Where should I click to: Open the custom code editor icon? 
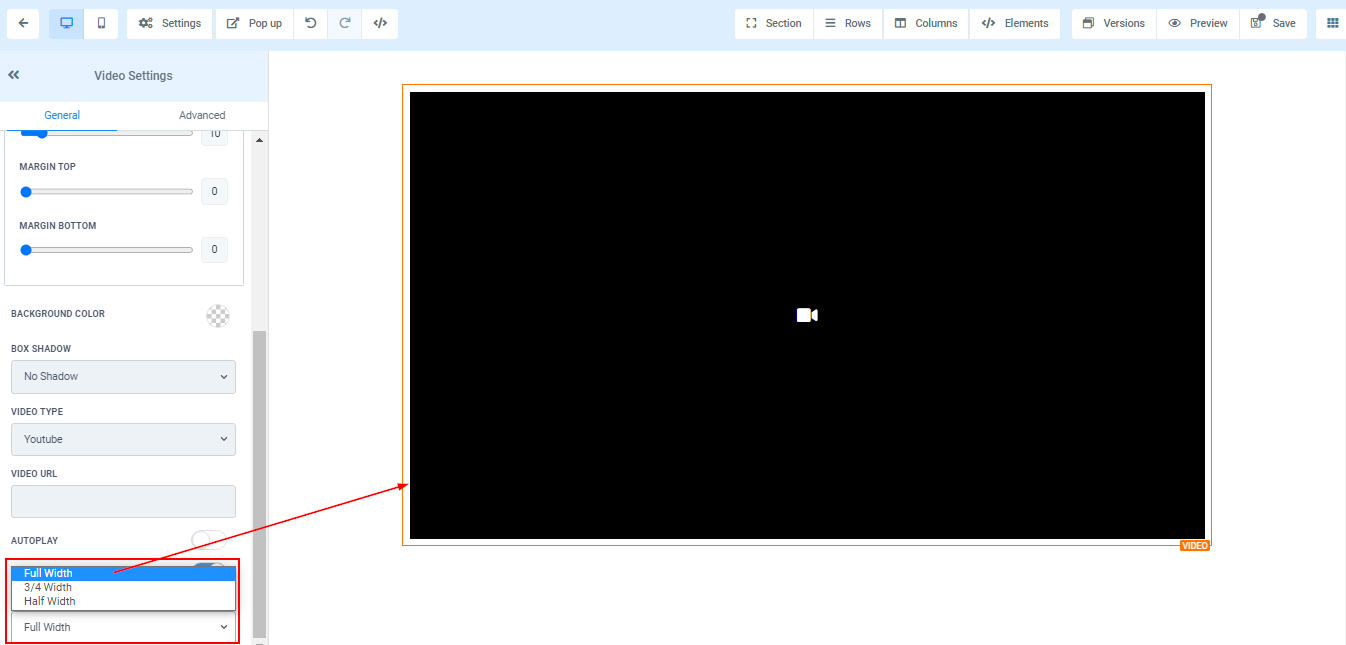380,24
